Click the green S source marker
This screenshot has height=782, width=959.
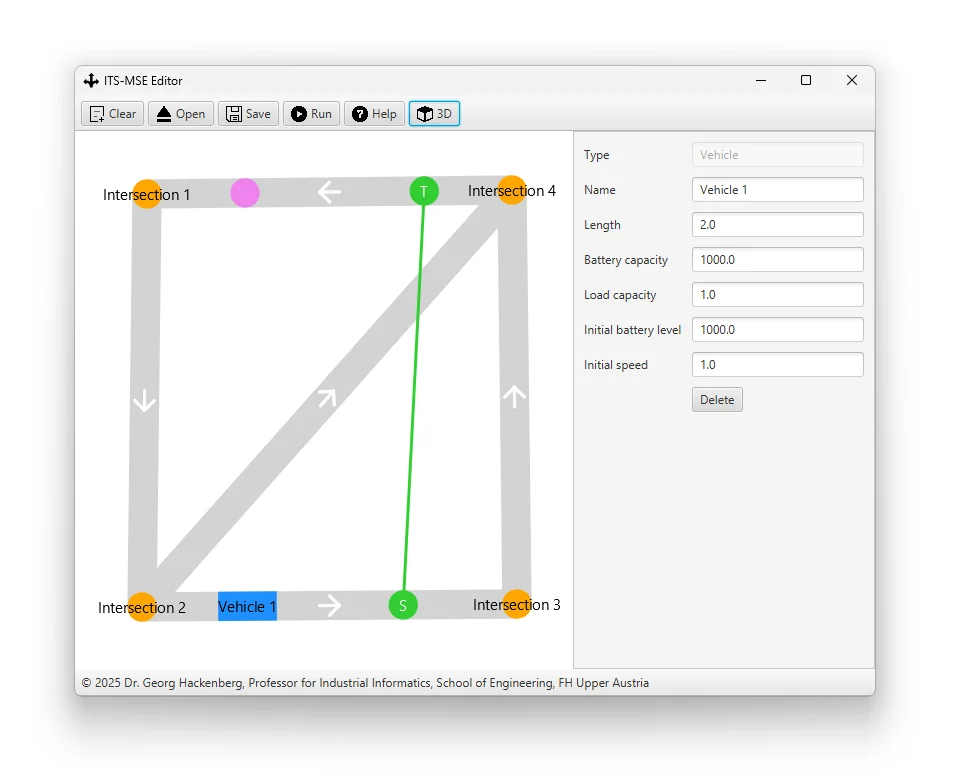coord(403,605)
